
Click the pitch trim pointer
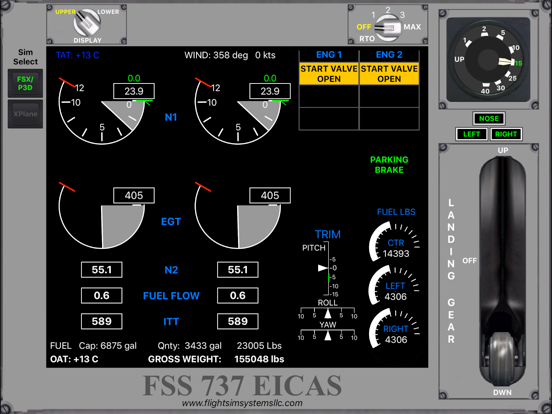click(x=323, y=268)
